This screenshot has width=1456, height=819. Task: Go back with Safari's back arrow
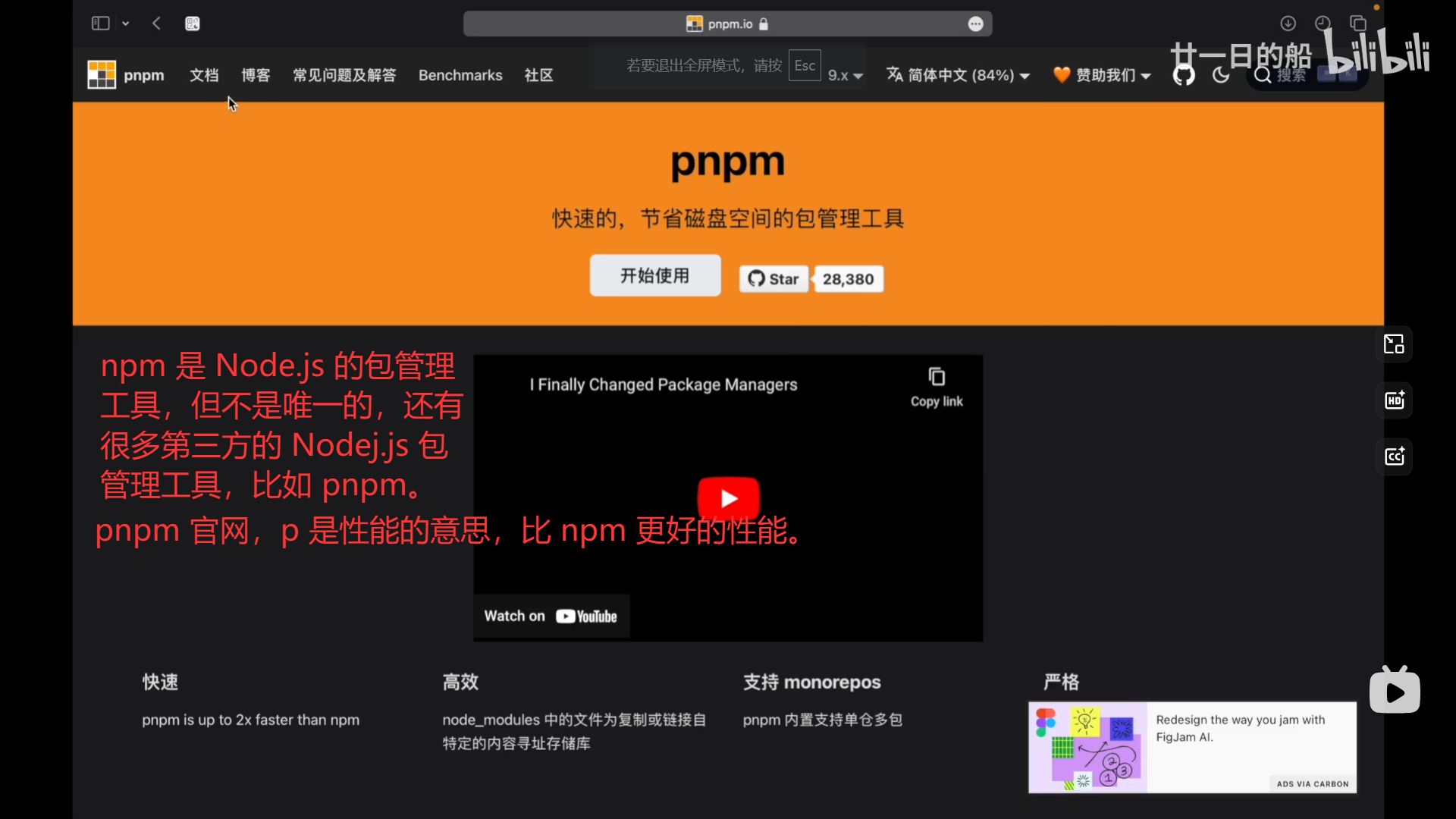click(157, 24)
